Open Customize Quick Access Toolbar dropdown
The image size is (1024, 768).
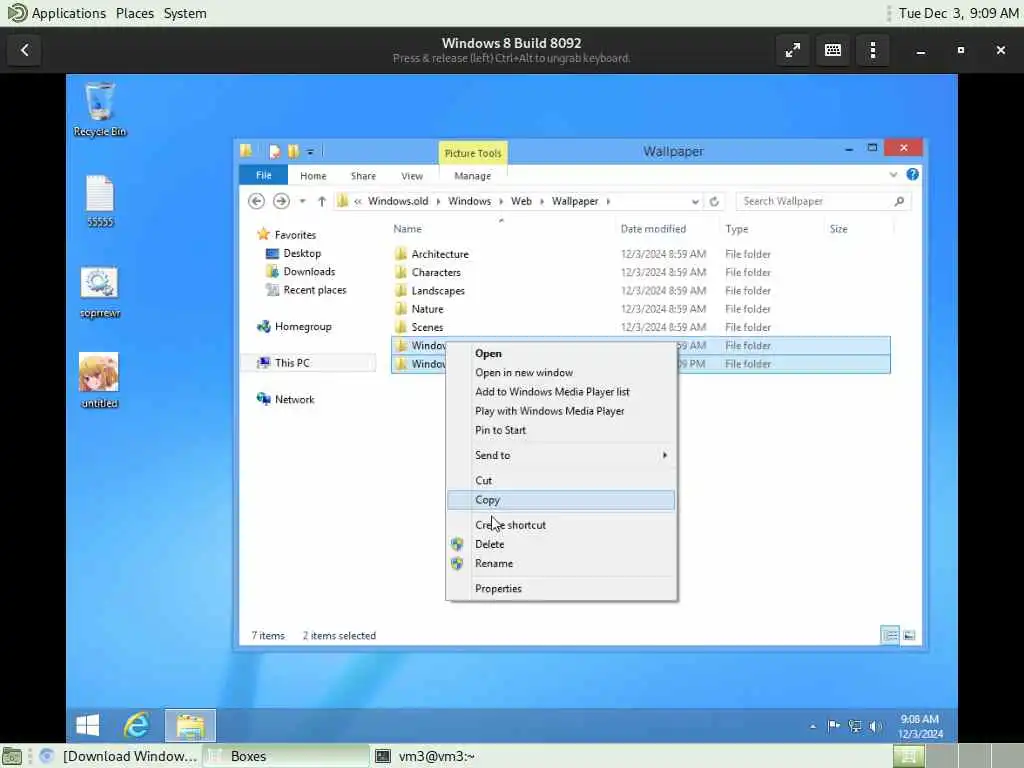tap(311, 152)
